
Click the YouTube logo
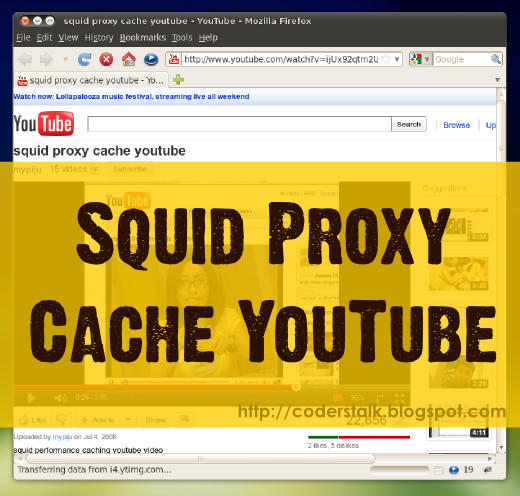[44, 124]
